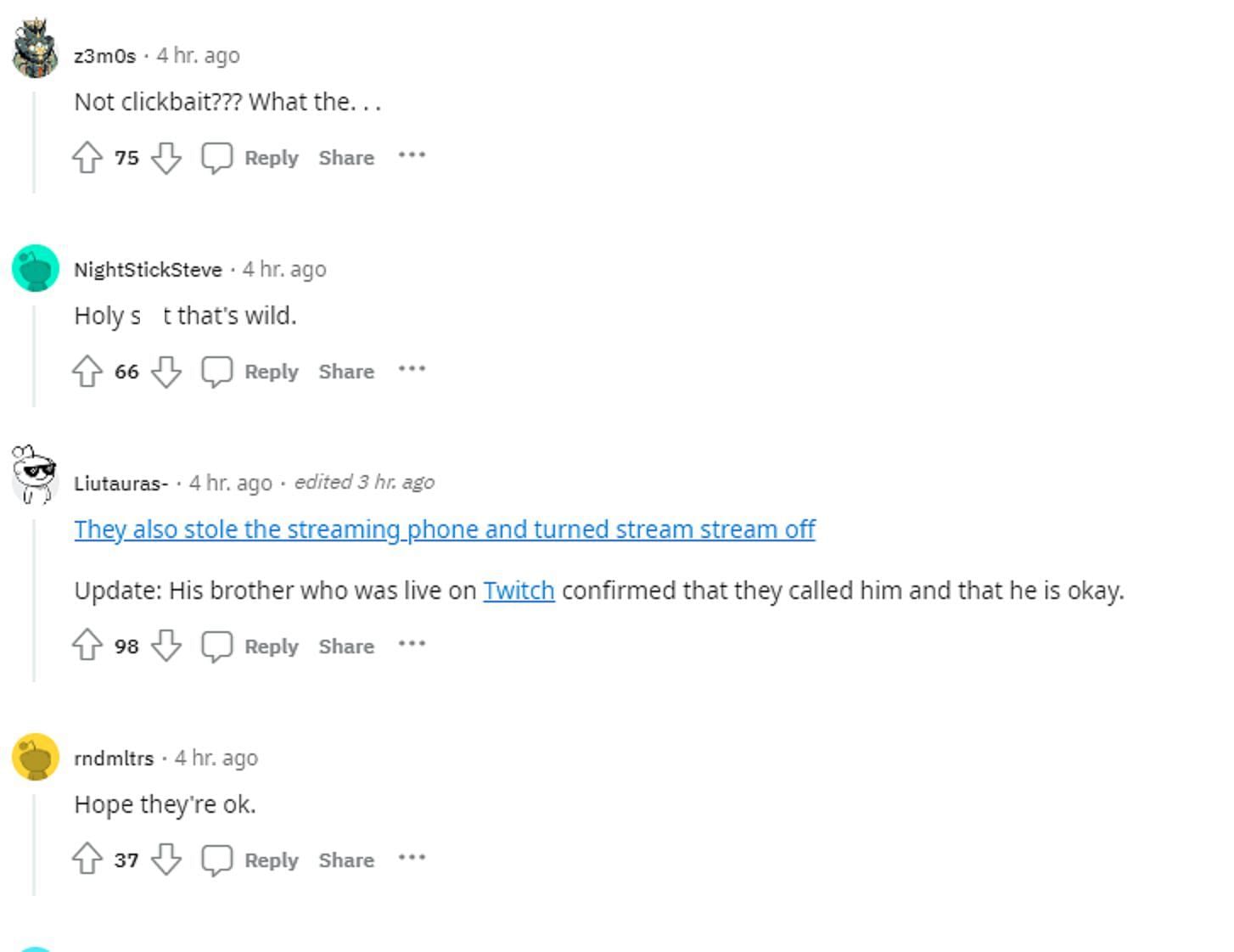Click comment bubble icon on rndmltrs's comment

point(216,860)
